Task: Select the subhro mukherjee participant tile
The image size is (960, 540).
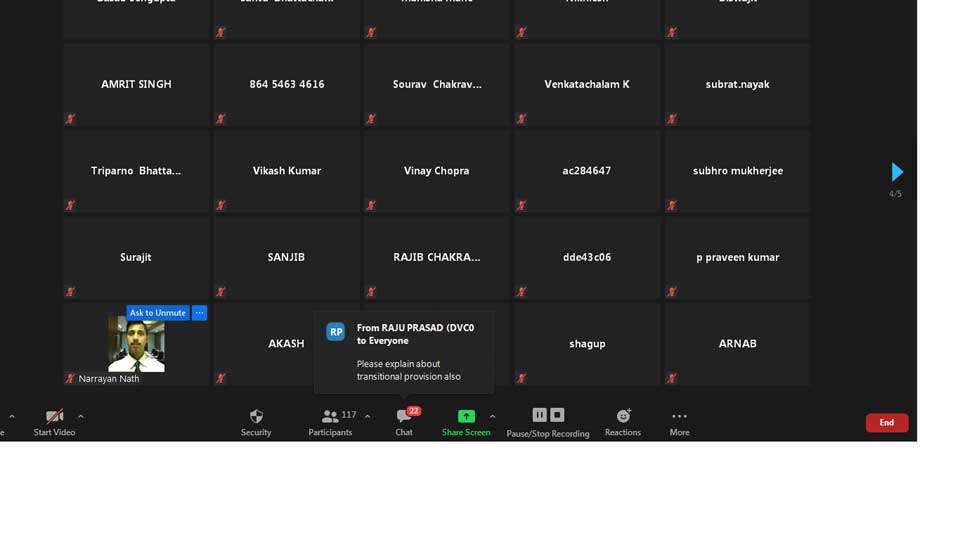Action: point(738,171)
